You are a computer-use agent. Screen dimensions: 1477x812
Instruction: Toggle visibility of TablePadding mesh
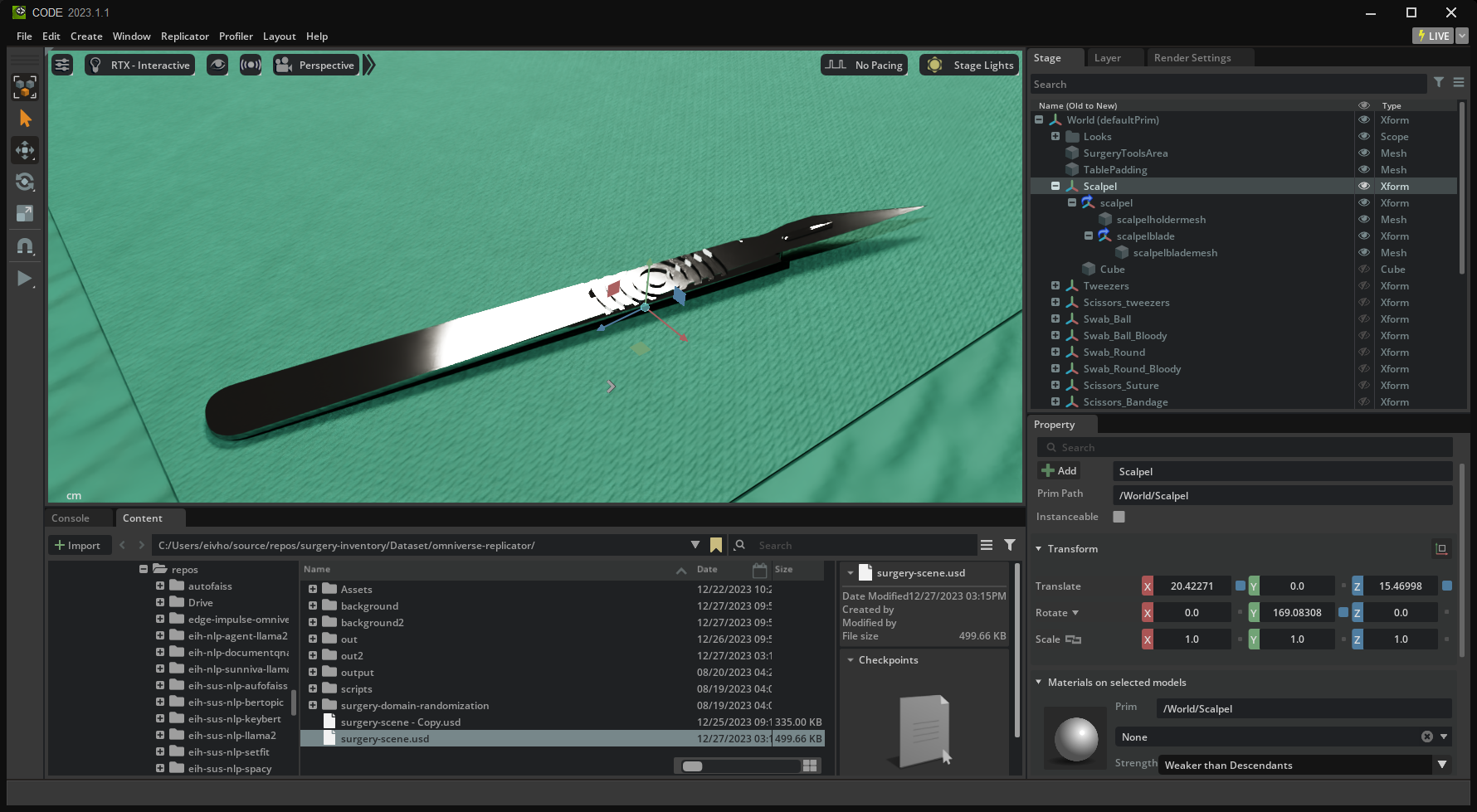(1363, 169)
